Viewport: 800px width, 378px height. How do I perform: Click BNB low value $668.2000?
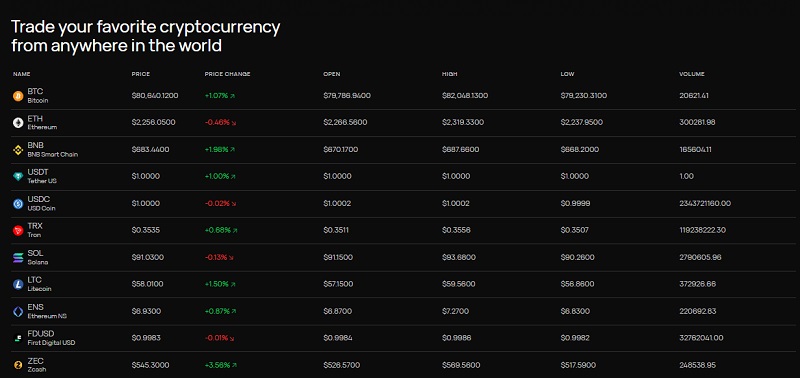click(580, 150)
